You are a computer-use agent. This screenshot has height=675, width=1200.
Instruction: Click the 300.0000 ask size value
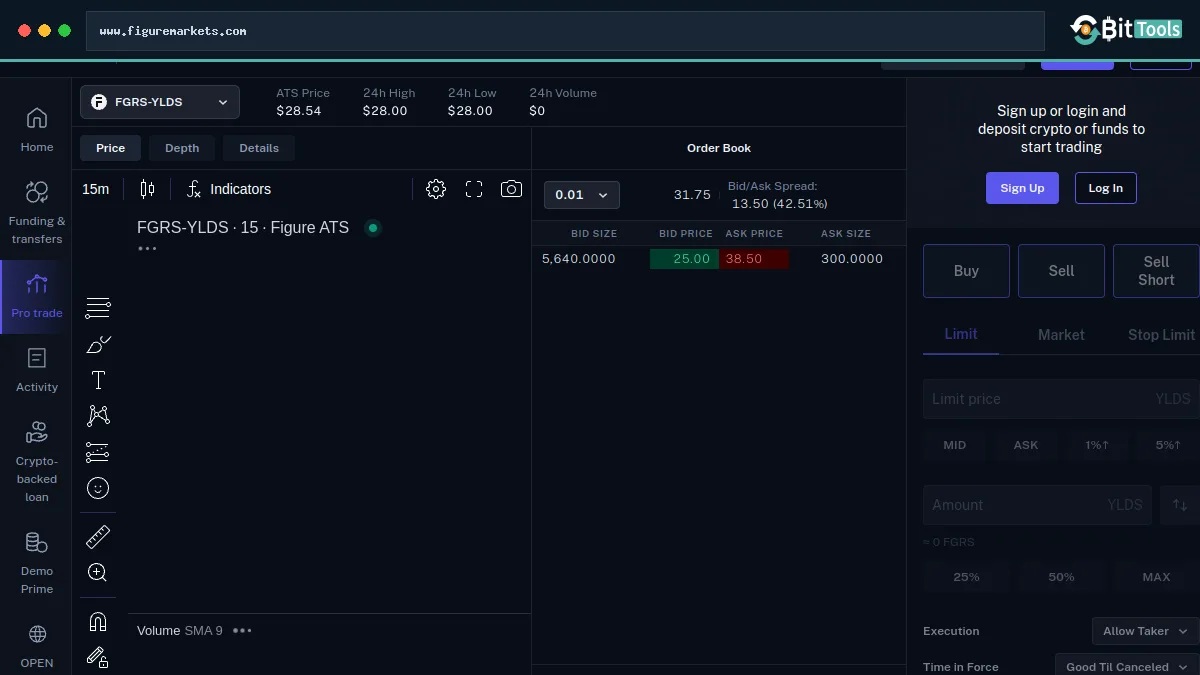852,259
